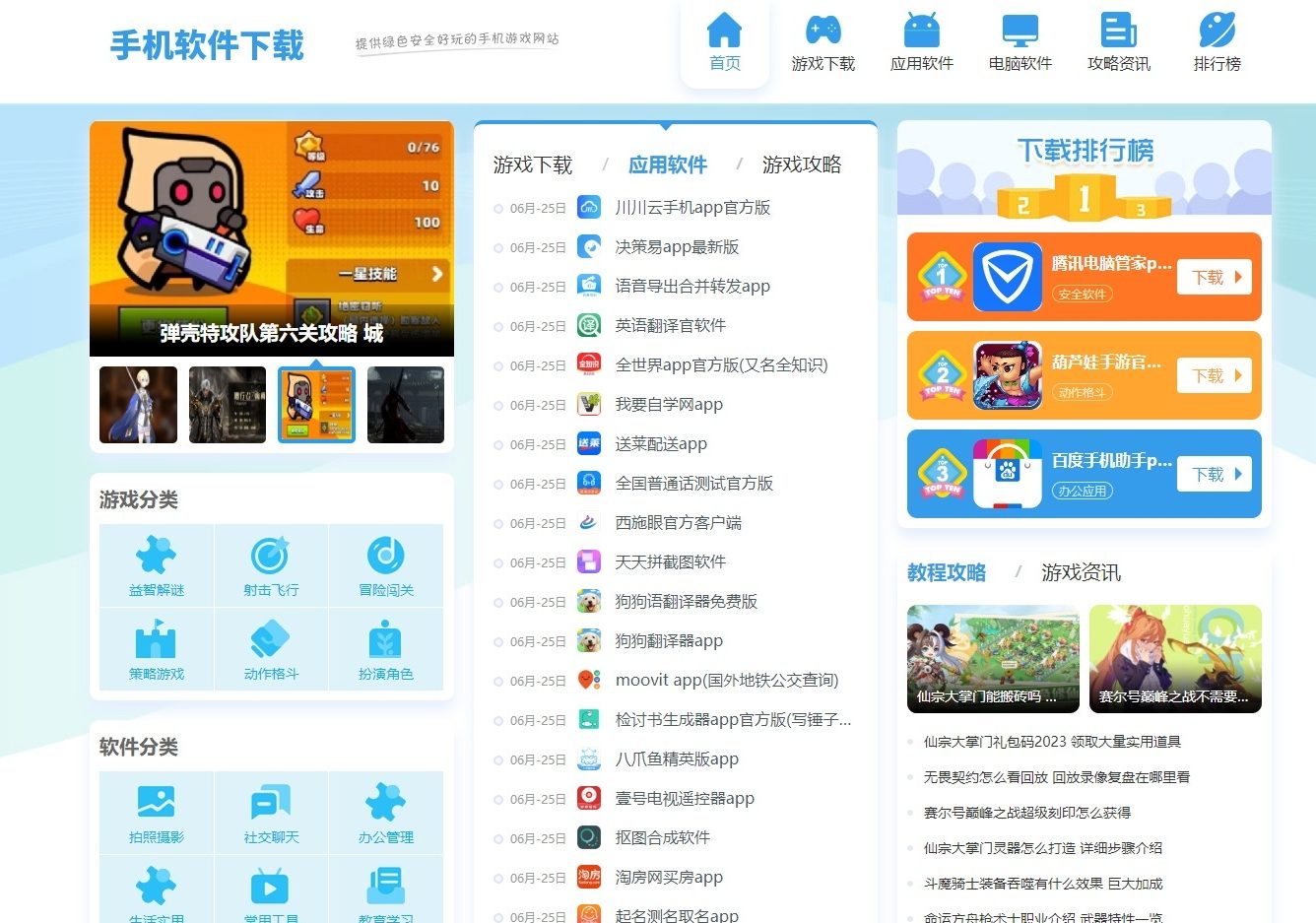The width and height of the screenshot is (1316, 923).
Task: Click the 常用工具 TV icon
Action: (x=271, y=885)
